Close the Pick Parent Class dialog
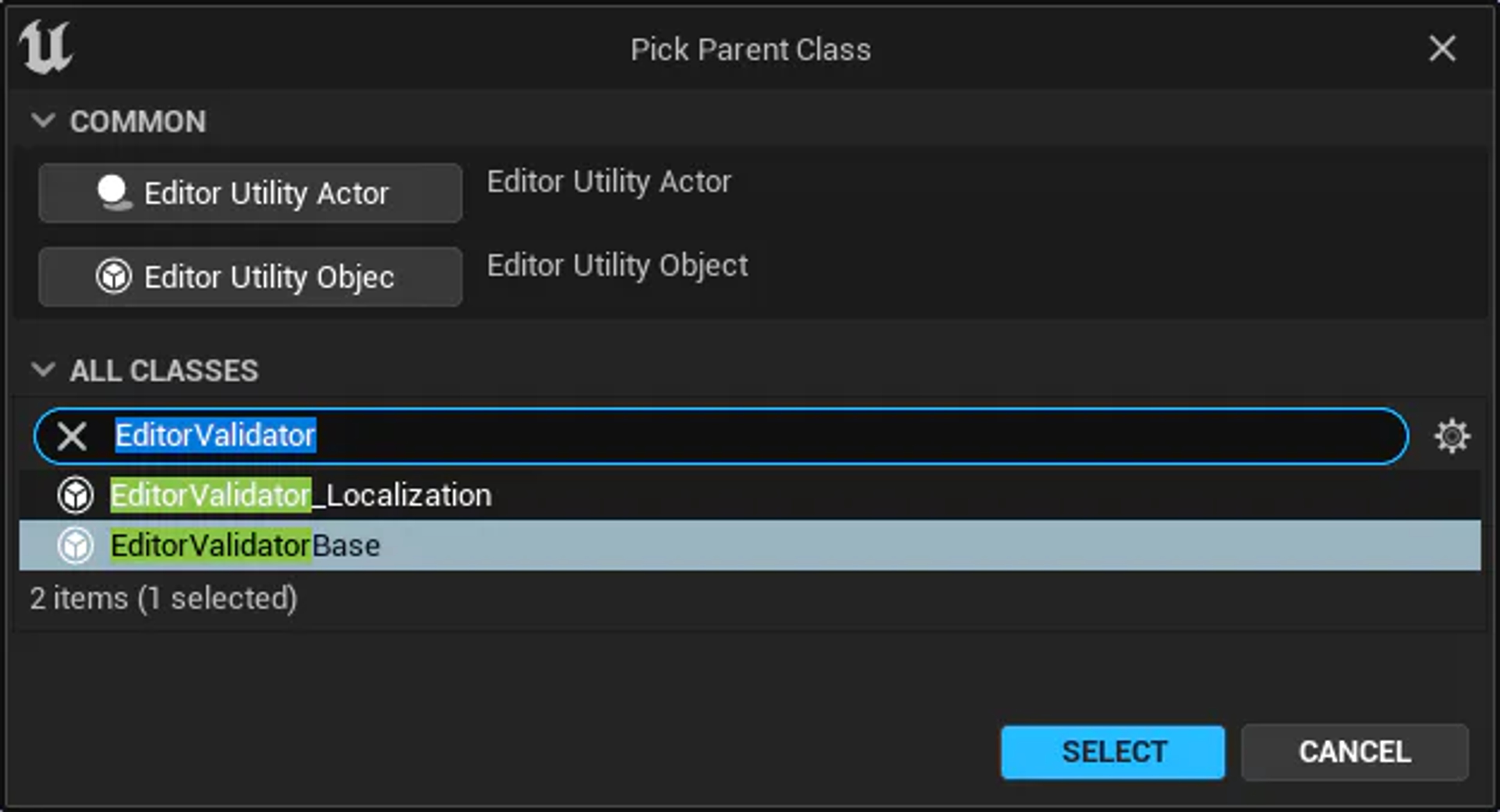The height and width of the screenshot is (812, 1500). [x=1442, y=48]
